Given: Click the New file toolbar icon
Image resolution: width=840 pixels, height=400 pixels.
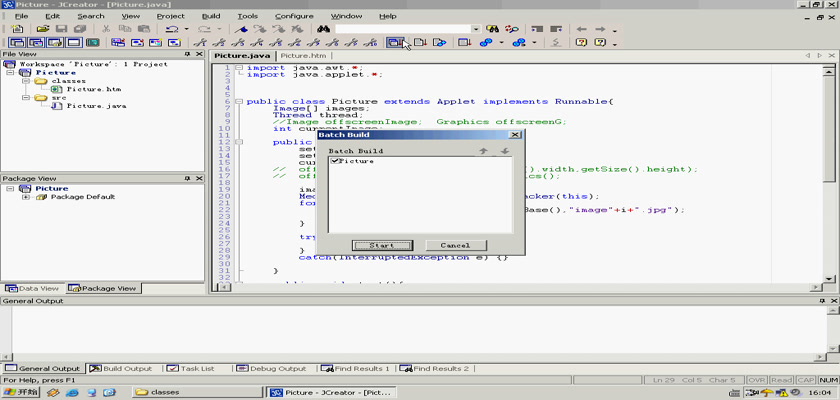Looking at the screenshot, I should coord(17,29).
